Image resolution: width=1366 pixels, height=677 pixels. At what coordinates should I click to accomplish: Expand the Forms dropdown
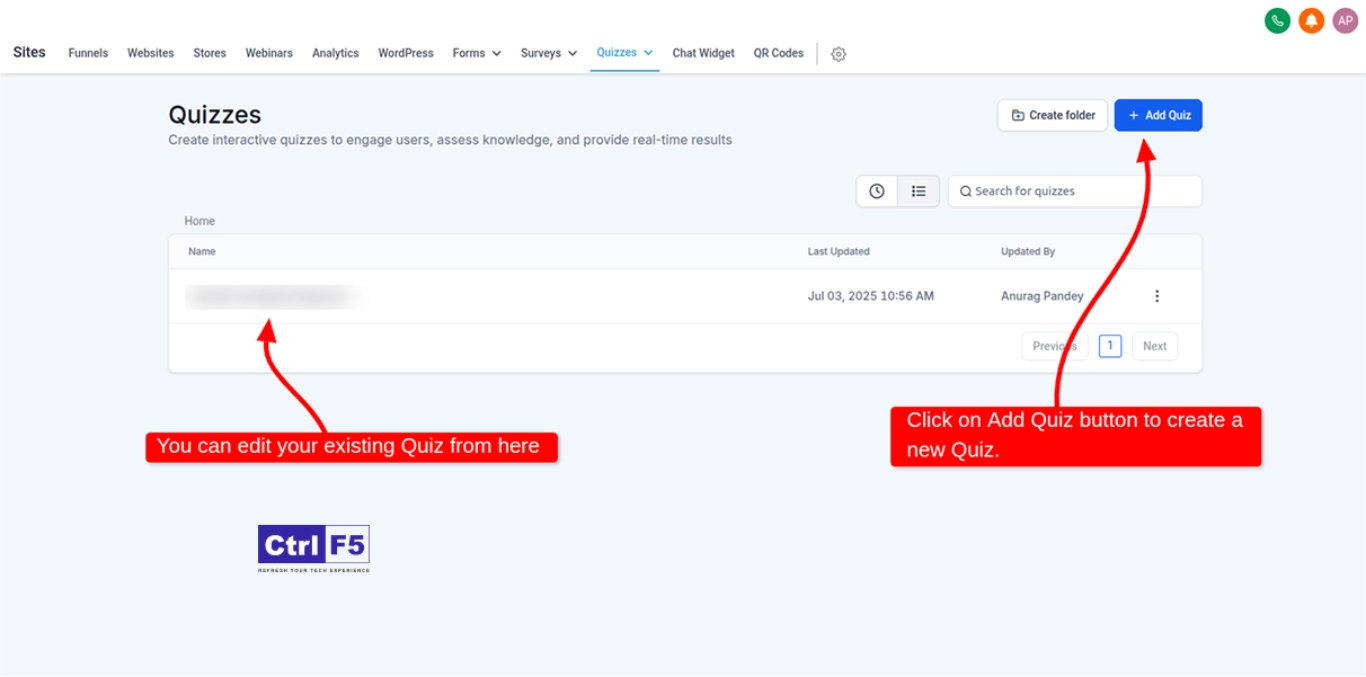click(476, 53)
